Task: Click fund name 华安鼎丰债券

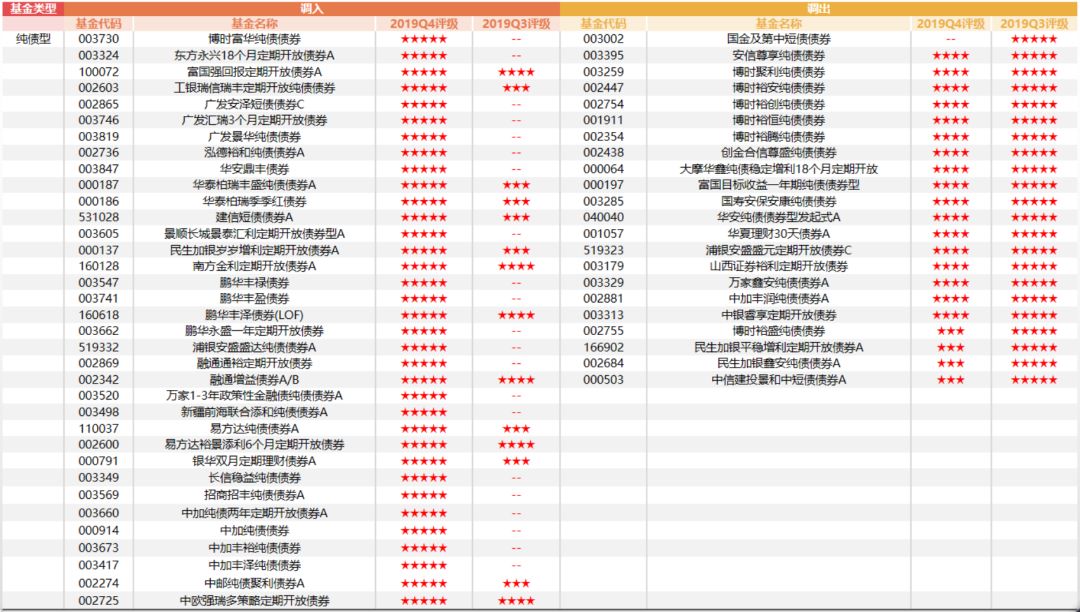Action: coord(255,169)
